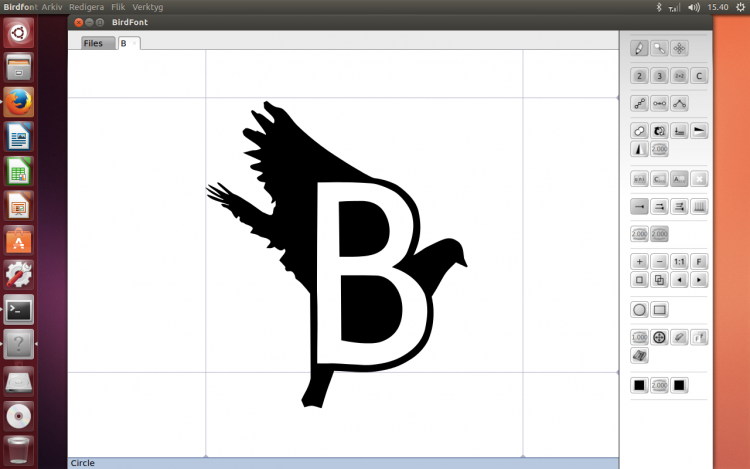The height and width of the screenshot is (469, 750).
Task: Click the X delete button in toolbox
Action: pos(699,179)
